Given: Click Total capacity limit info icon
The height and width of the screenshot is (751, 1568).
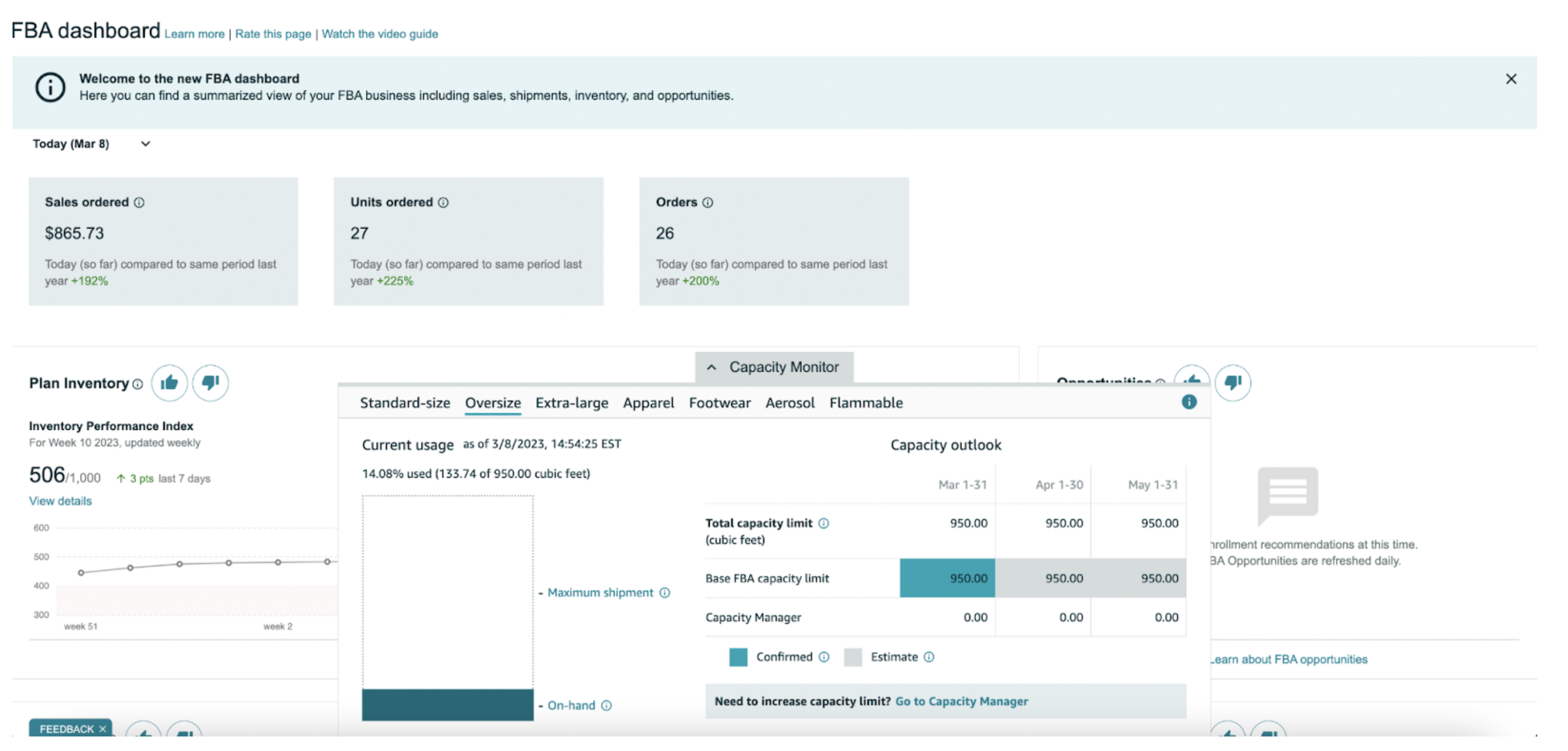Looking at the screenshot, I should [x=824, y=522].
